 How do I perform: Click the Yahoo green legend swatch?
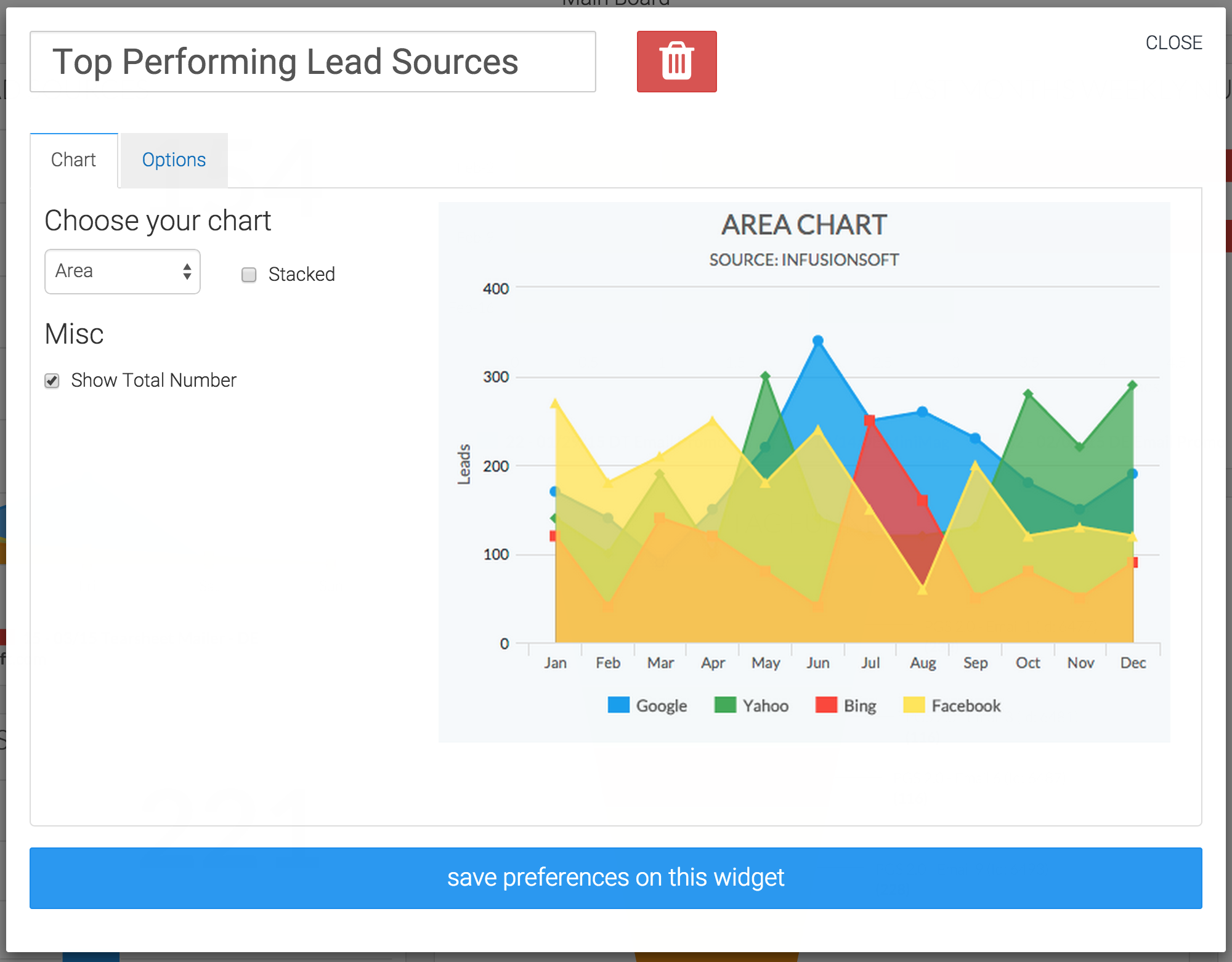pos(725,705)
